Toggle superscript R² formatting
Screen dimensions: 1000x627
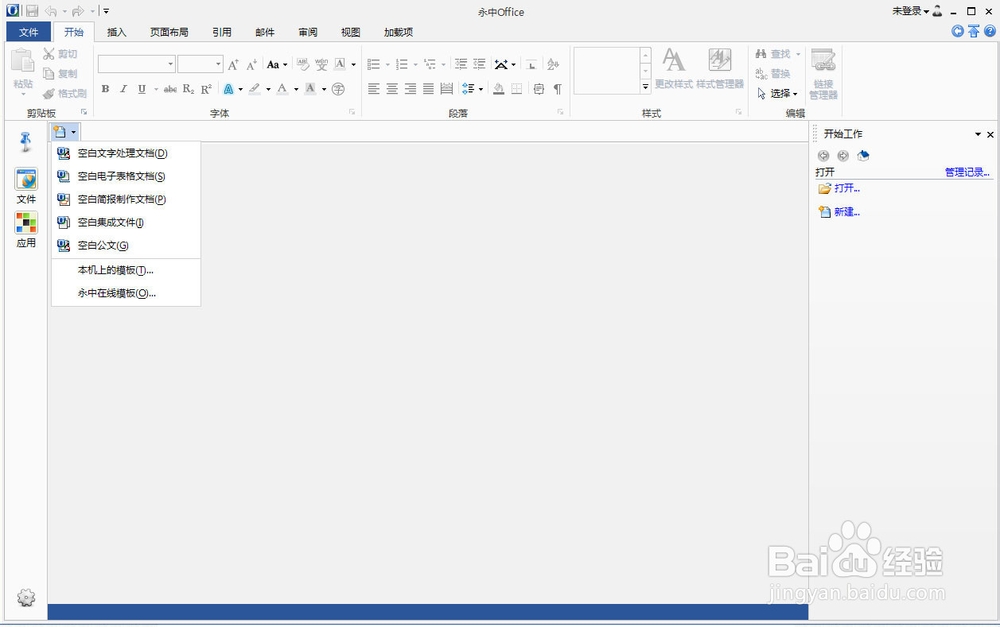pos(206,89)
